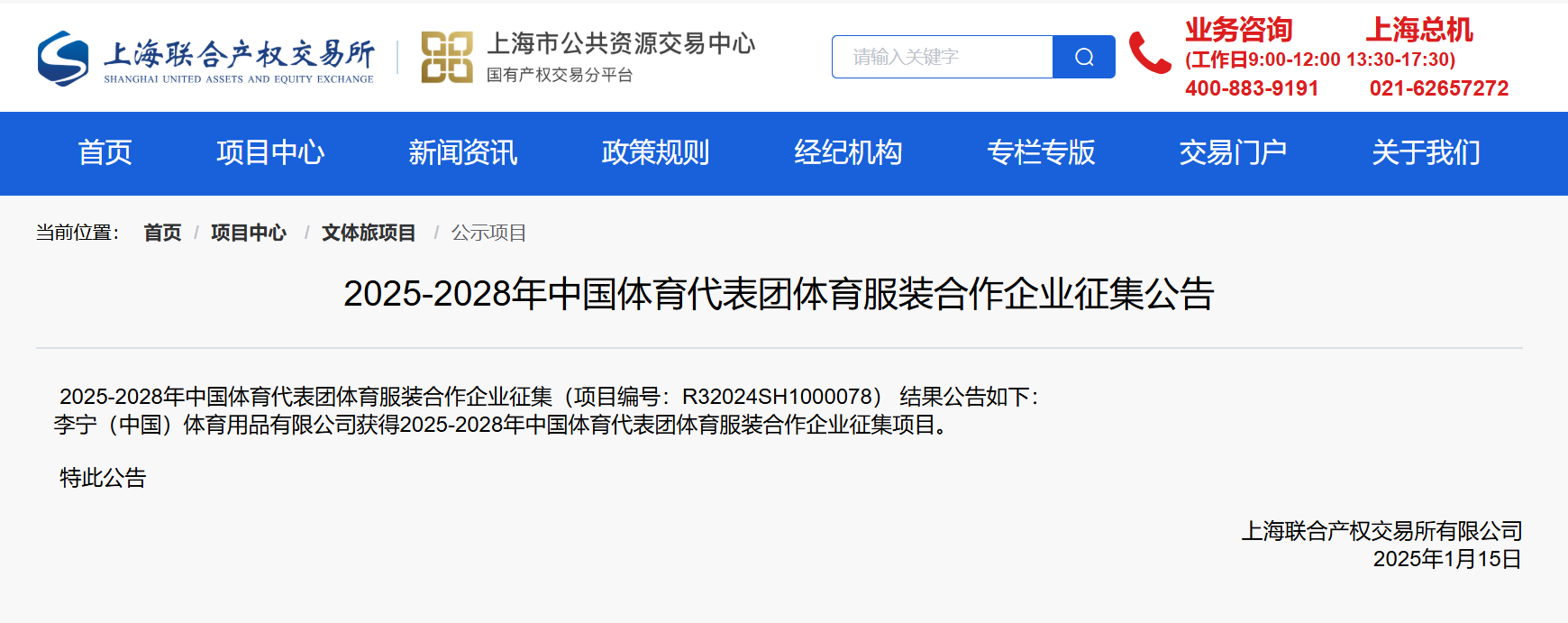Visit the 关于我们 page

1426,153
